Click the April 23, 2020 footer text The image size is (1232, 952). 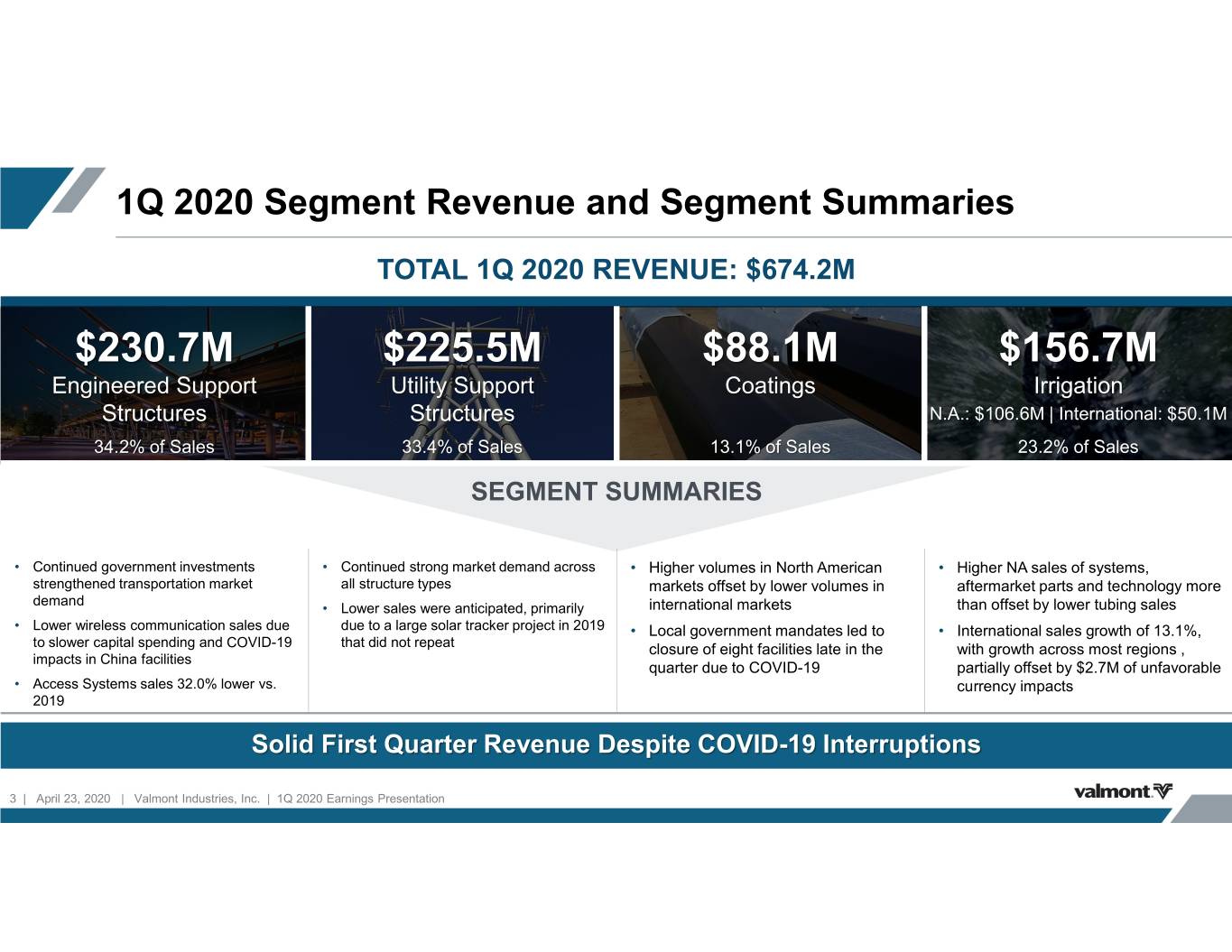[x=73, y=799]
